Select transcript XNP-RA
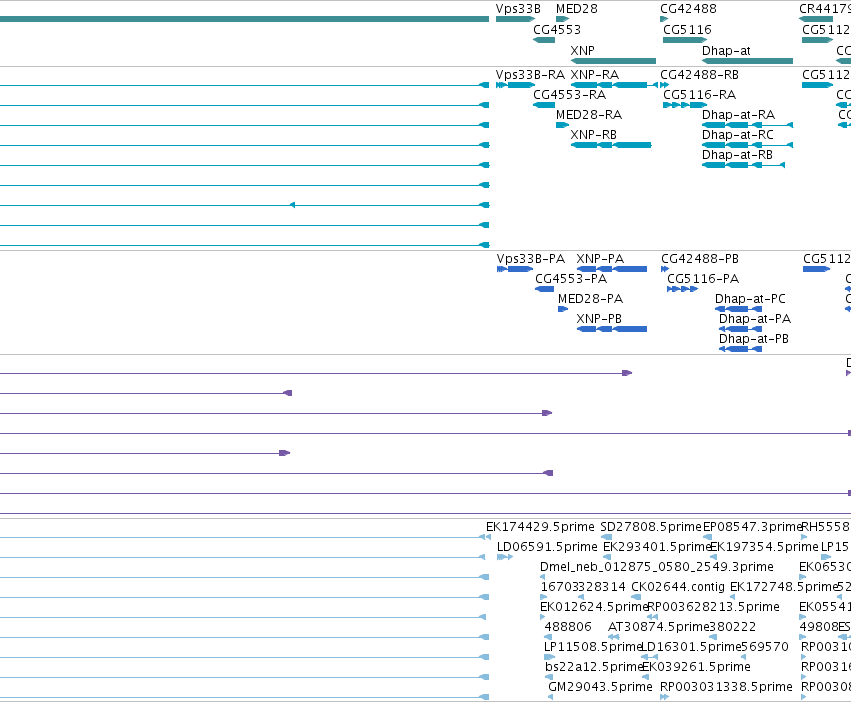Image resolution: width=851 pixels, height=702 pixels. 594,74
